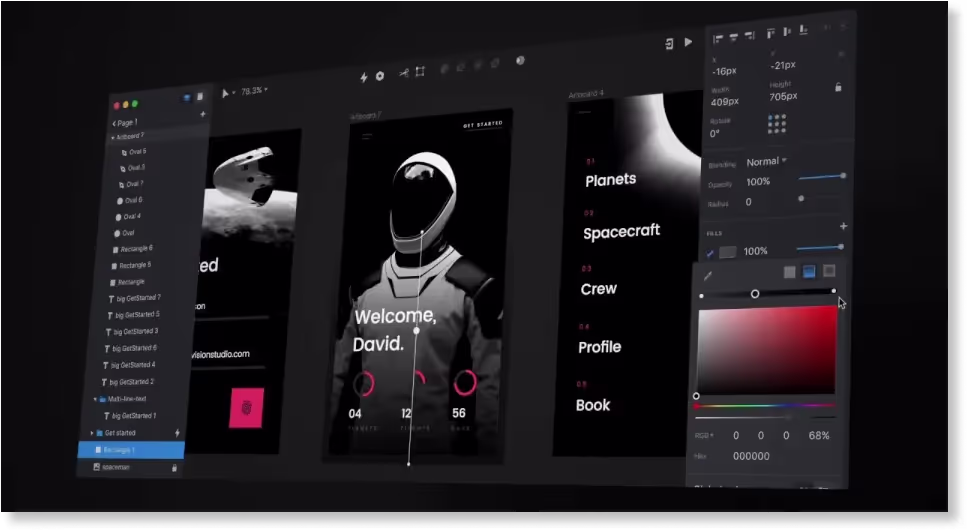Click the layer opacity slider handle
The height and width of the screenshot is (531, 967).
(x=843, y=176)
